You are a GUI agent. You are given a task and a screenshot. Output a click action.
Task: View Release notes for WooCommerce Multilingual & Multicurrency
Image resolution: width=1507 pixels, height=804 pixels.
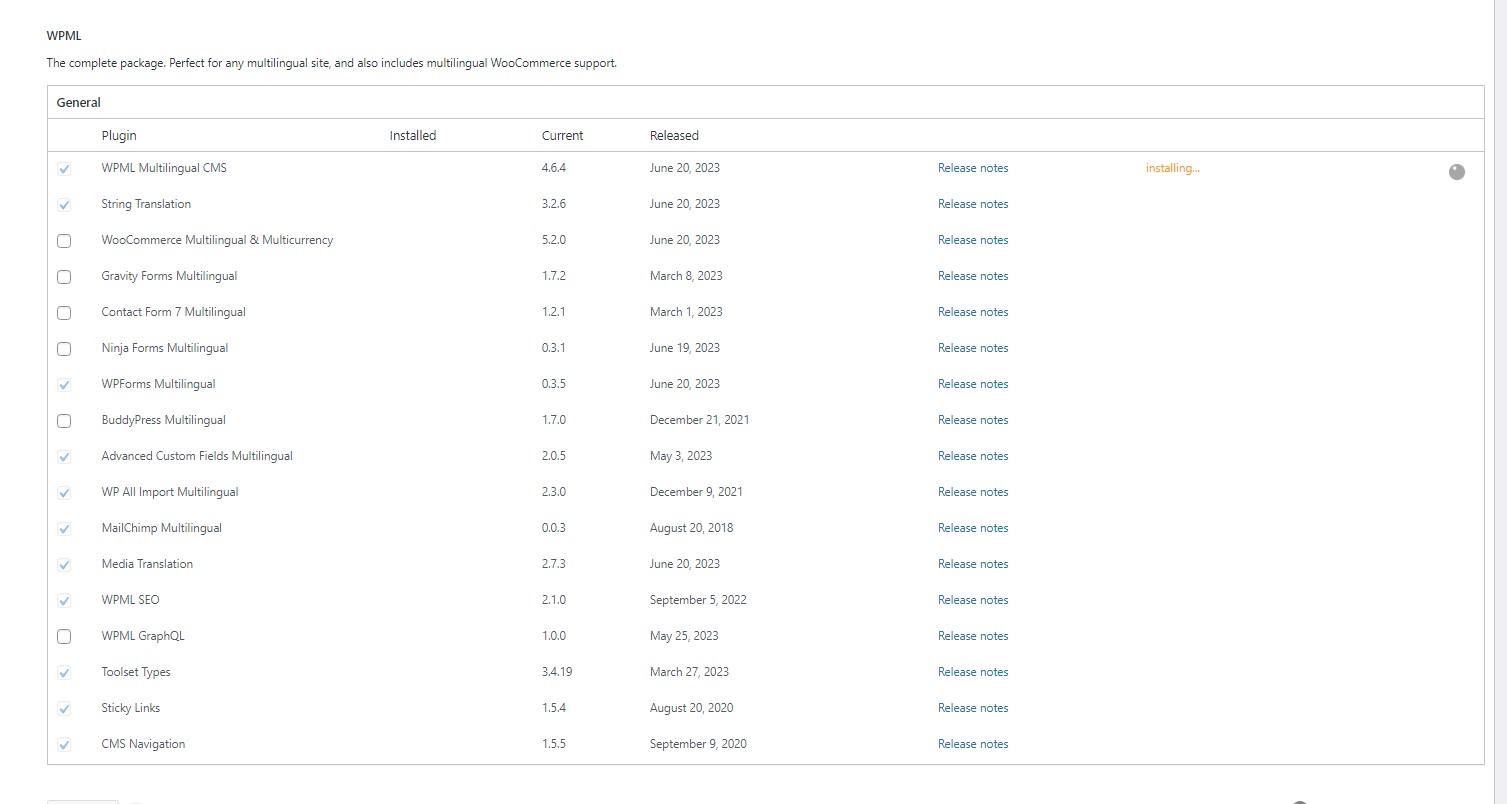point(973,240)
